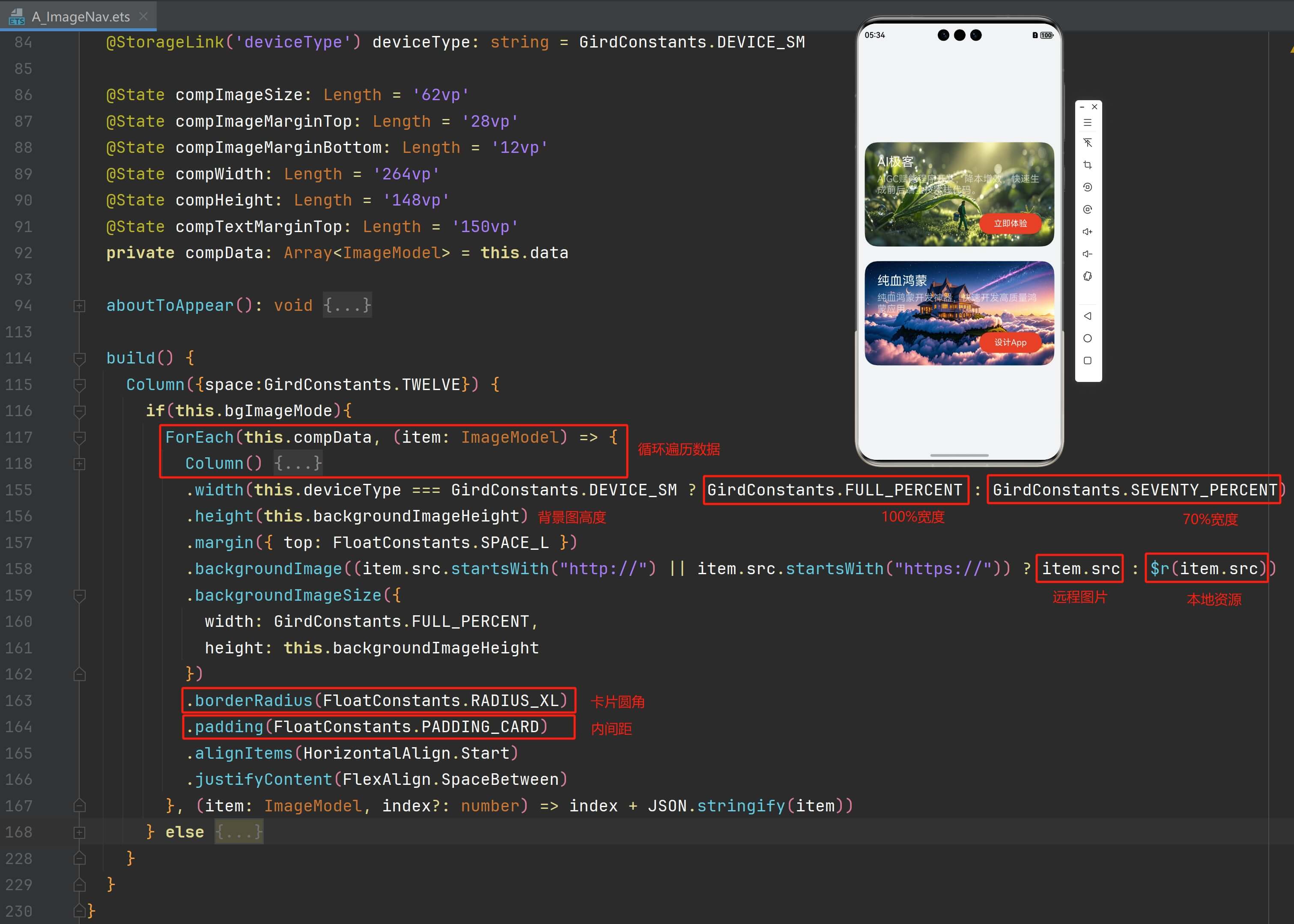Close the A_ImageNav.ets tab
The image size is (1294, 924).
[143, 17]
